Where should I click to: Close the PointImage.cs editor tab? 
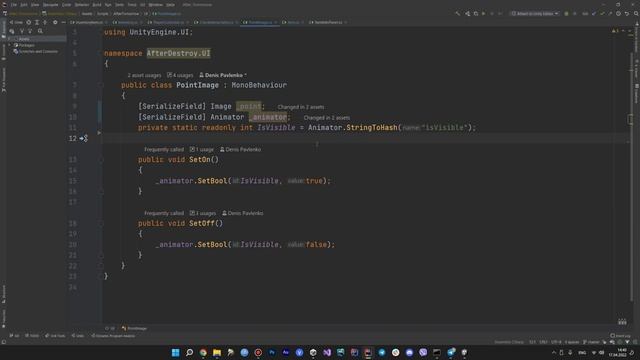[x=276, y=22]
